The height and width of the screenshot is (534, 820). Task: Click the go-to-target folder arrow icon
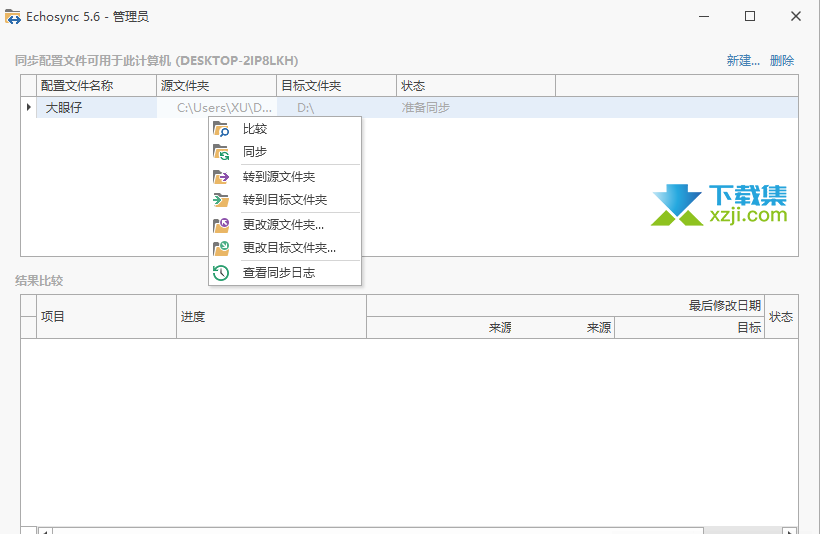(x=221, y=200)
